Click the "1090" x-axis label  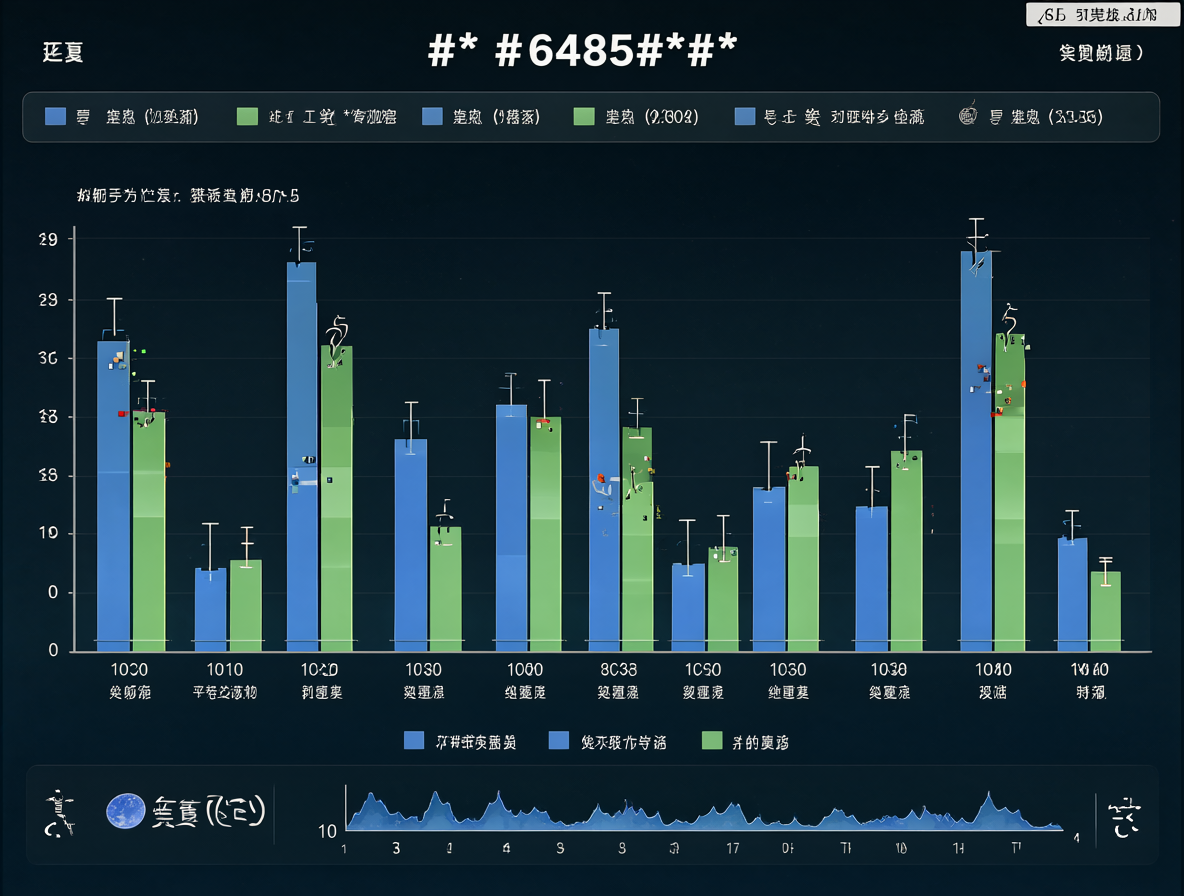pyautogui.click(x=703, y=670)
